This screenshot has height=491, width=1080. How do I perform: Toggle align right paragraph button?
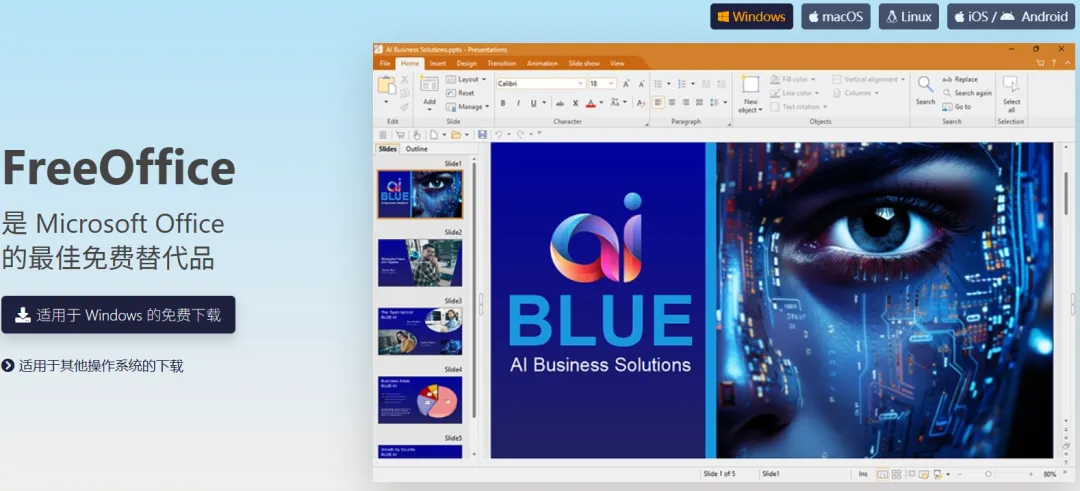click(685, 102)
